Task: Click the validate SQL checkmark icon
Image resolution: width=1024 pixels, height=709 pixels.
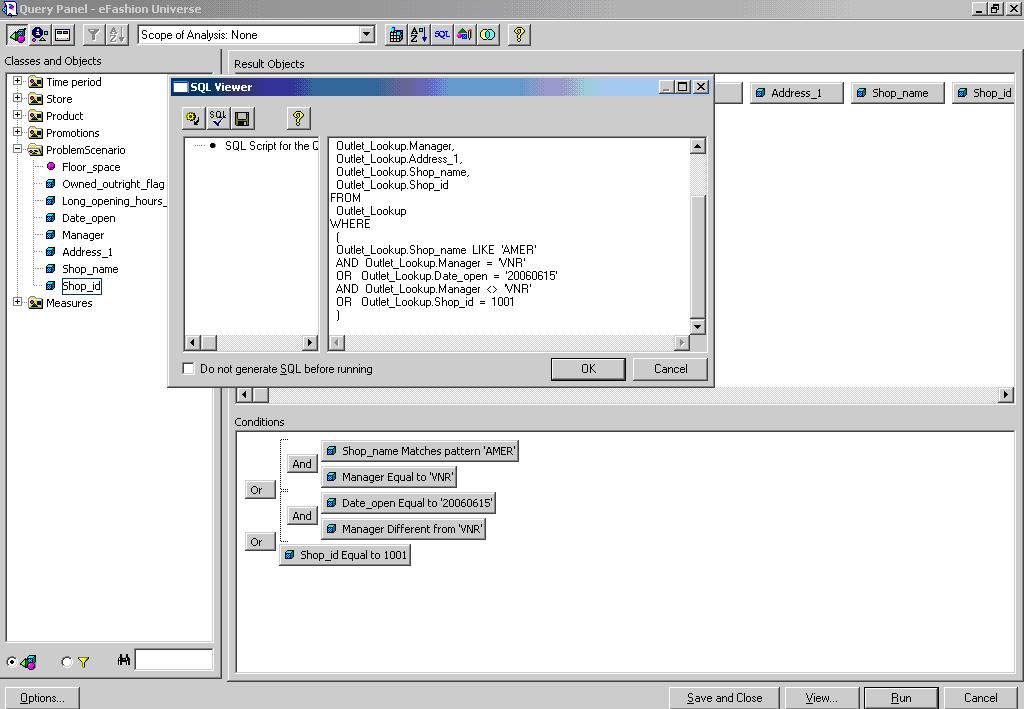Action: point(218,119)
